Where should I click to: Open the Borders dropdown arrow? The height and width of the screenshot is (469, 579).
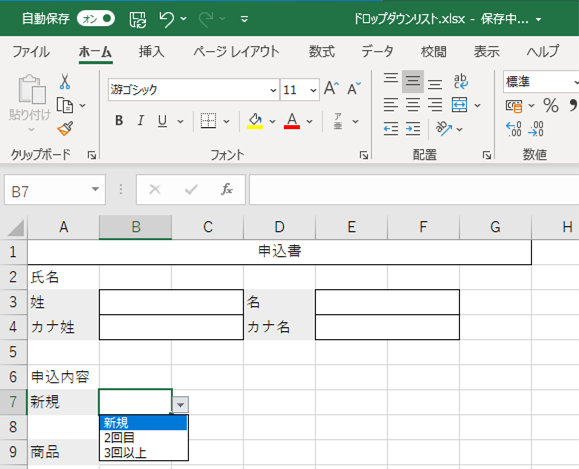tap(226, 121)
